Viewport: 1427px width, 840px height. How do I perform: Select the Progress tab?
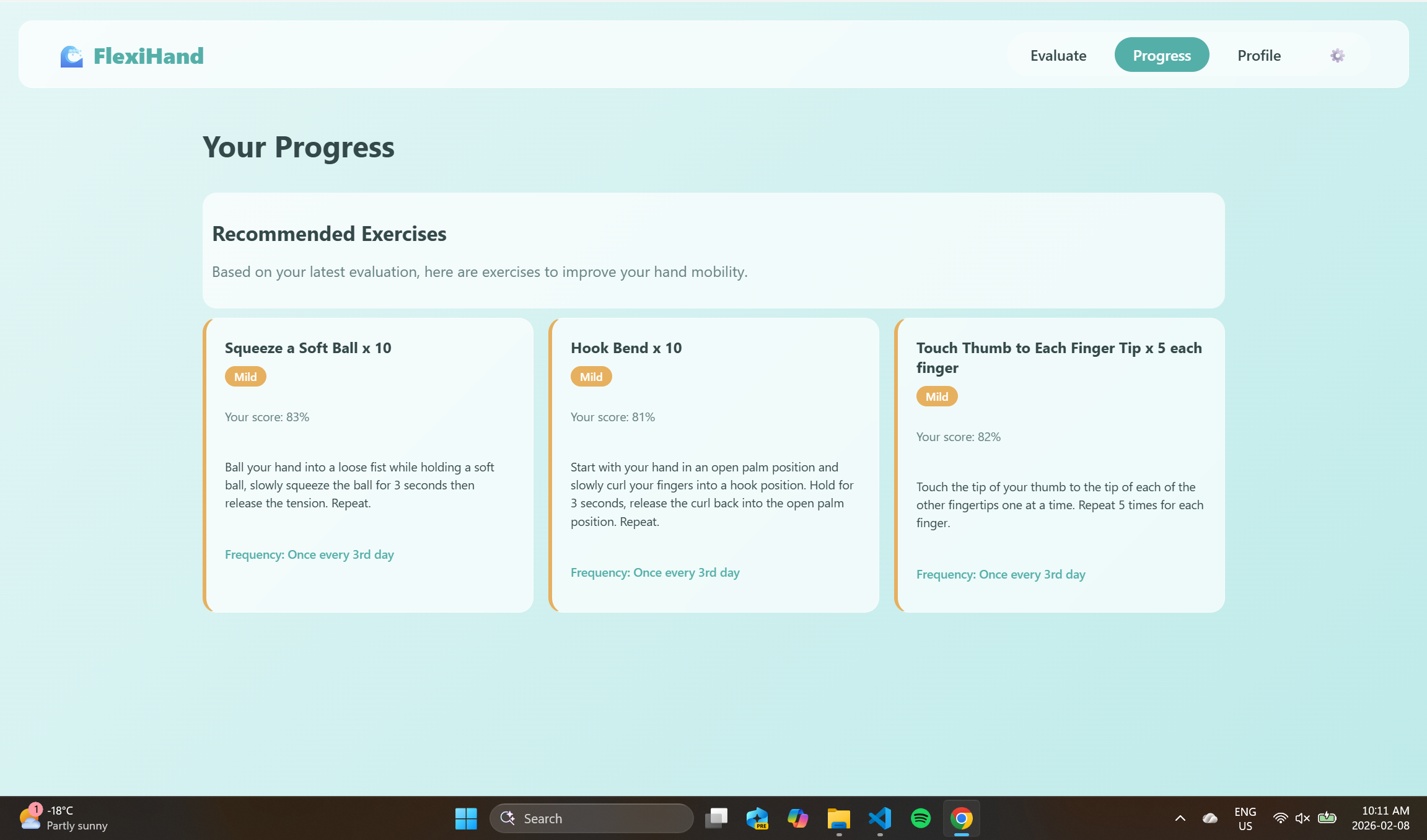pyautogui.click(x=1161, y=56)
